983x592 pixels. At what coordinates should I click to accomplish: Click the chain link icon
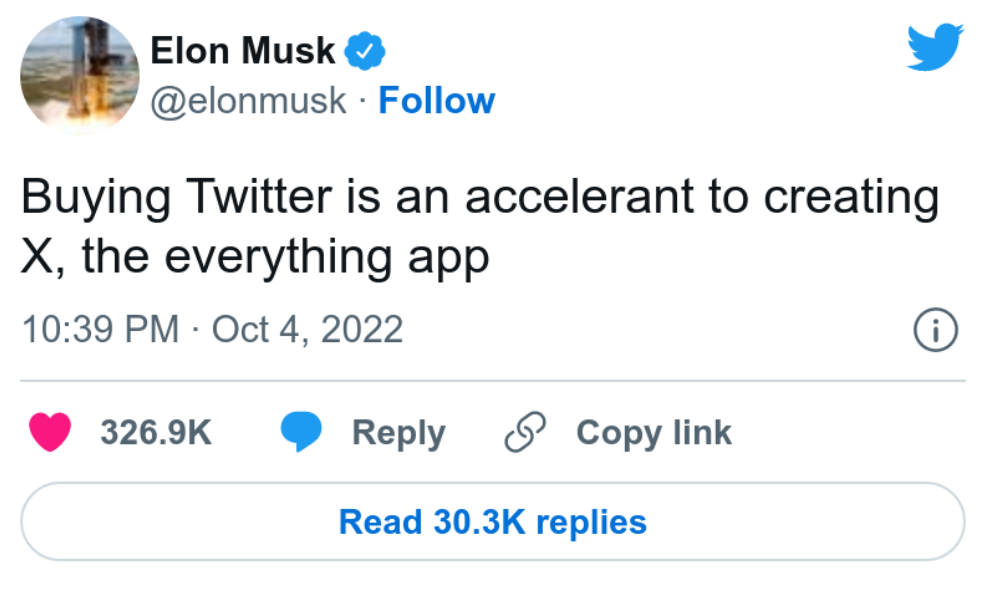click(524, 433)
